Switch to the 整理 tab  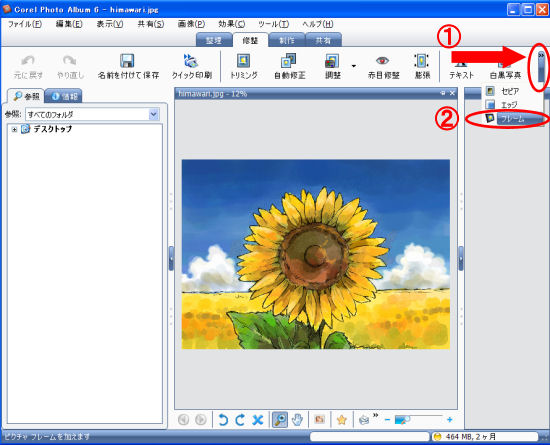pyautogui.click(x=214, y=40)
